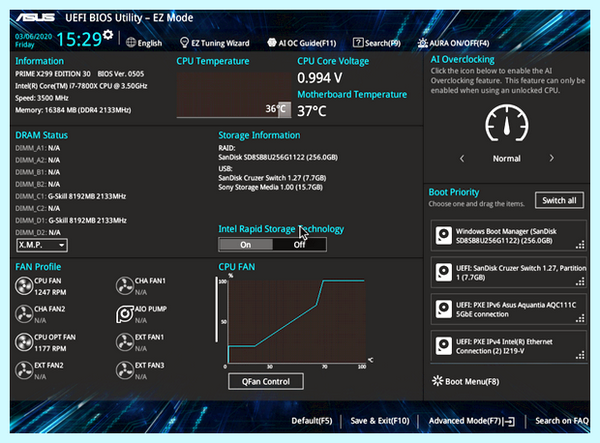Open the X.M.P. dropdown

[x=42, y=245]
